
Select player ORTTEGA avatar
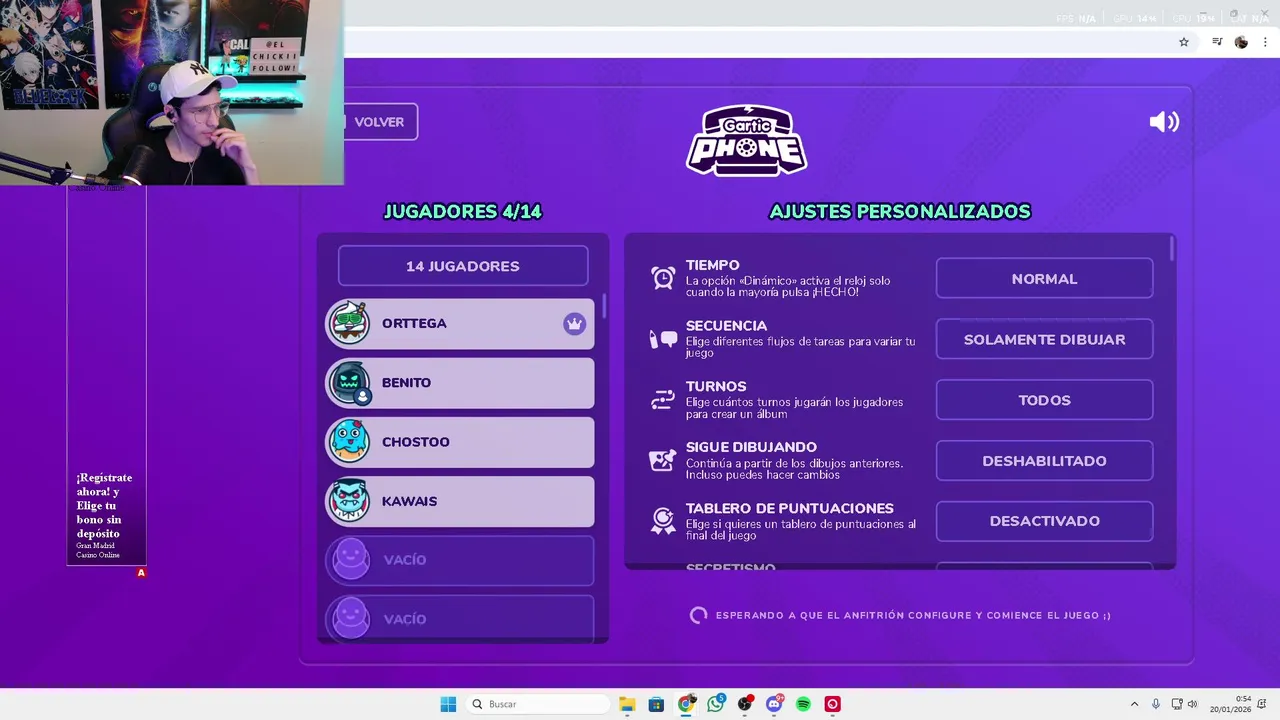349,323
